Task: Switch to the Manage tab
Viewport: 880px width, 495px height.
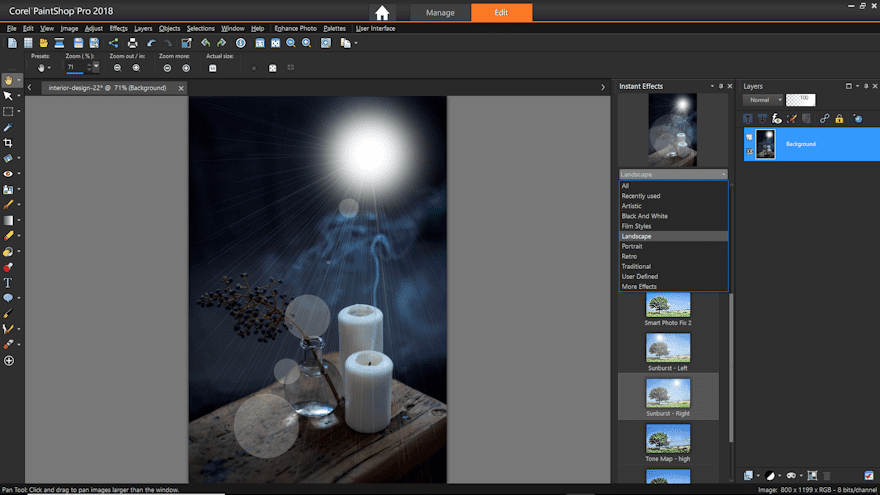Action: point(440,13)
